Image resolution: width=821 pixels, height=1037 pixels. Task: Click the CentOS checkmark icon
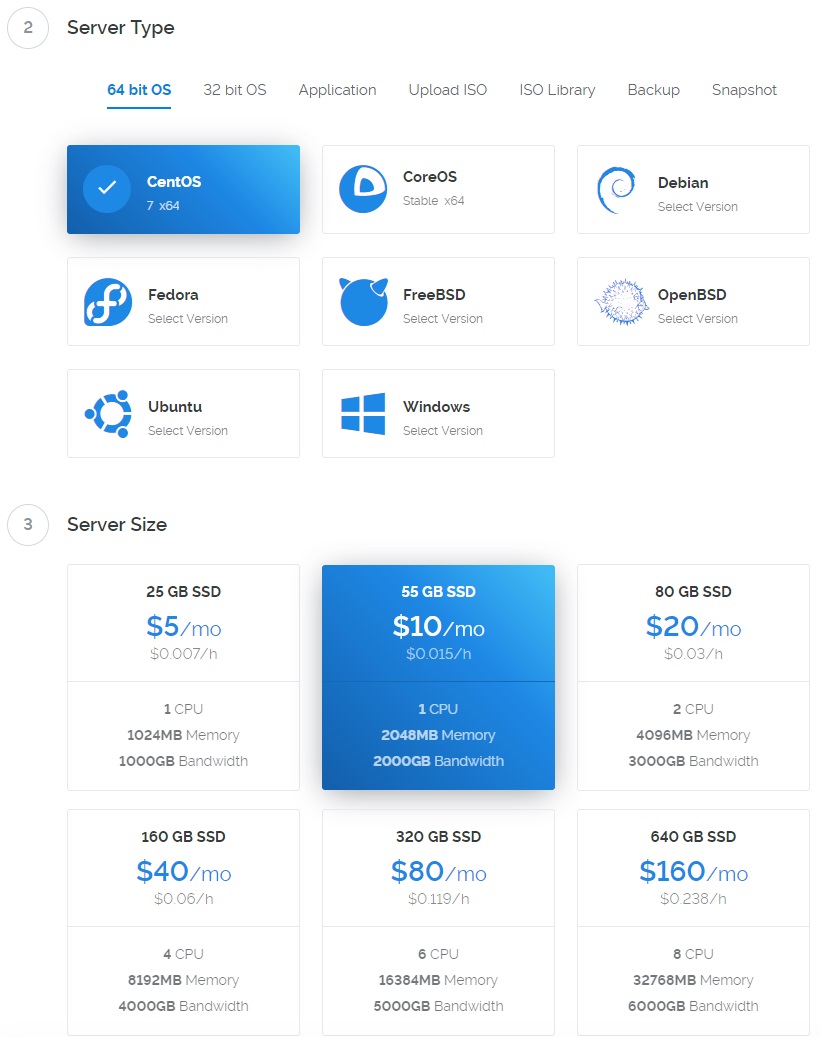click(x=107, y=189)
